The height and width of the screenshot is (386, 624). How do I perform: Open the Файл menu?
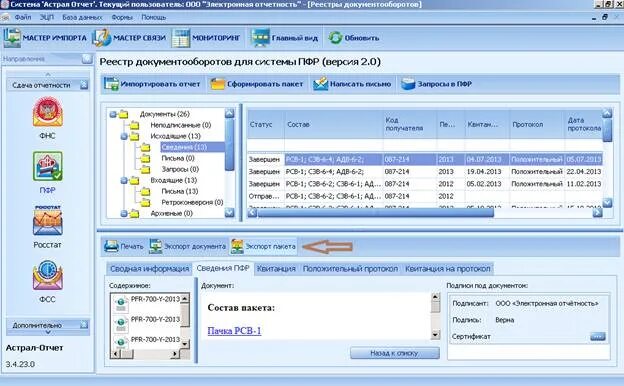click(23, 18)
